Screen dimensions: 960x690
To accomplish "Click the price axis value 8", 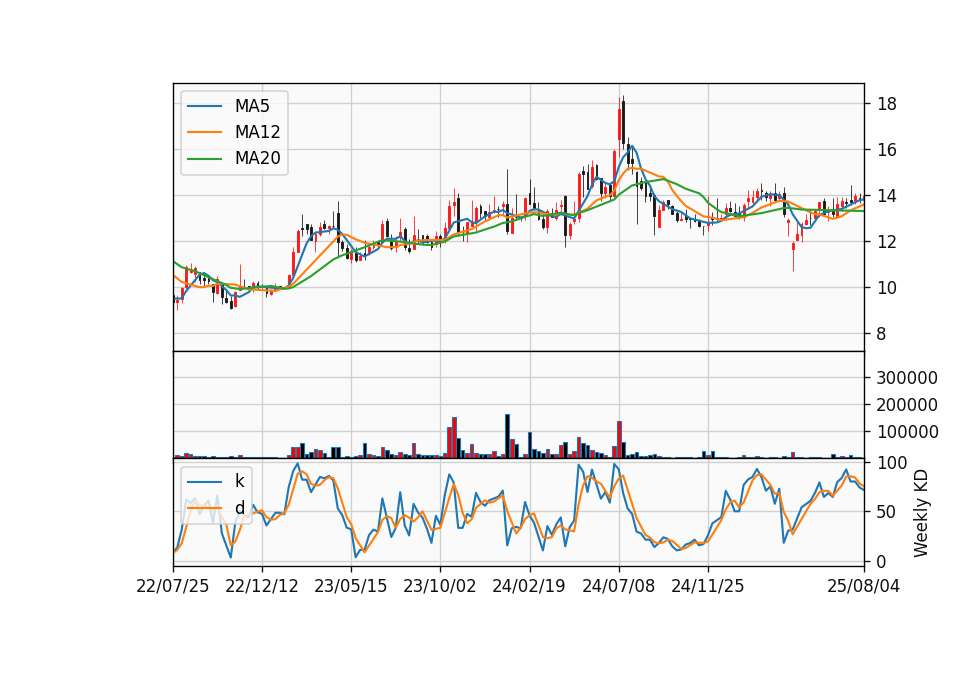I will click(x=882, y=334).
